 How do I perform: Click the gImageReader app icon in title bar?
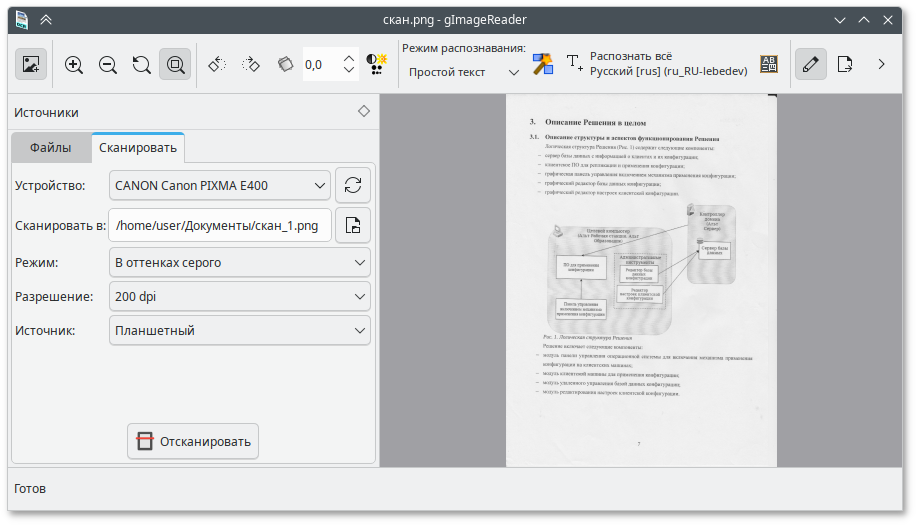click(x=22, y=20)
